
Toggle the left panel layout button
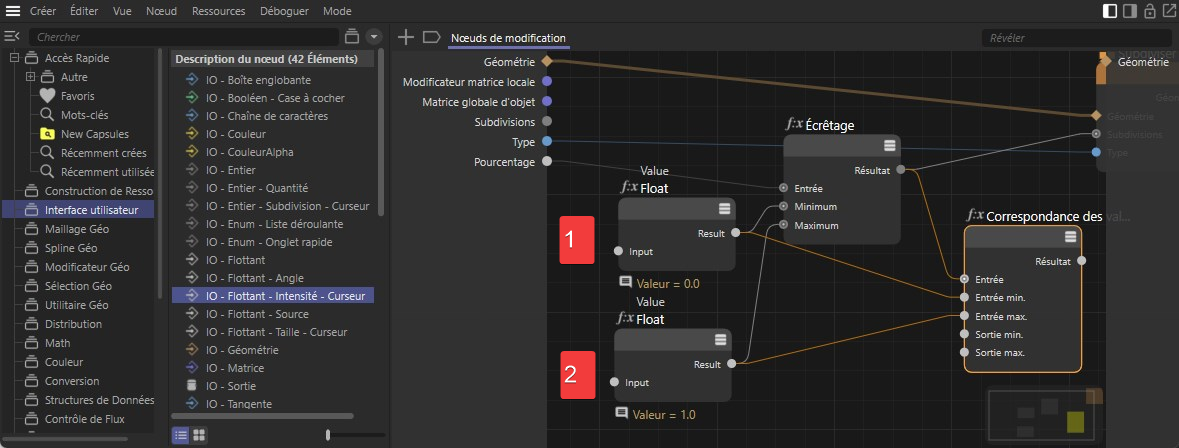[1110, 11]
